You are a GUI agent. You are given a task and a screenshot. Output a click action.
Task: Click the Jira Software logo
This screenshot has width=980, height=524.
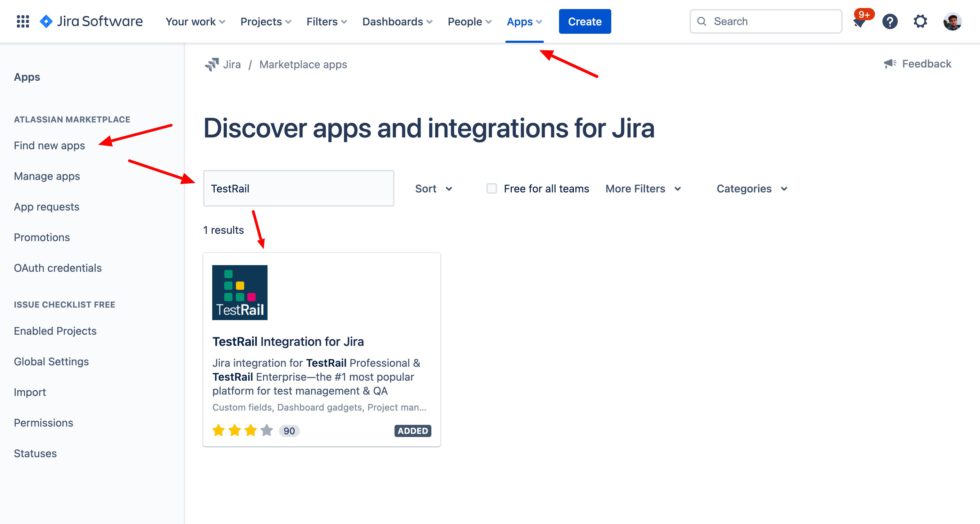[91, 21]
